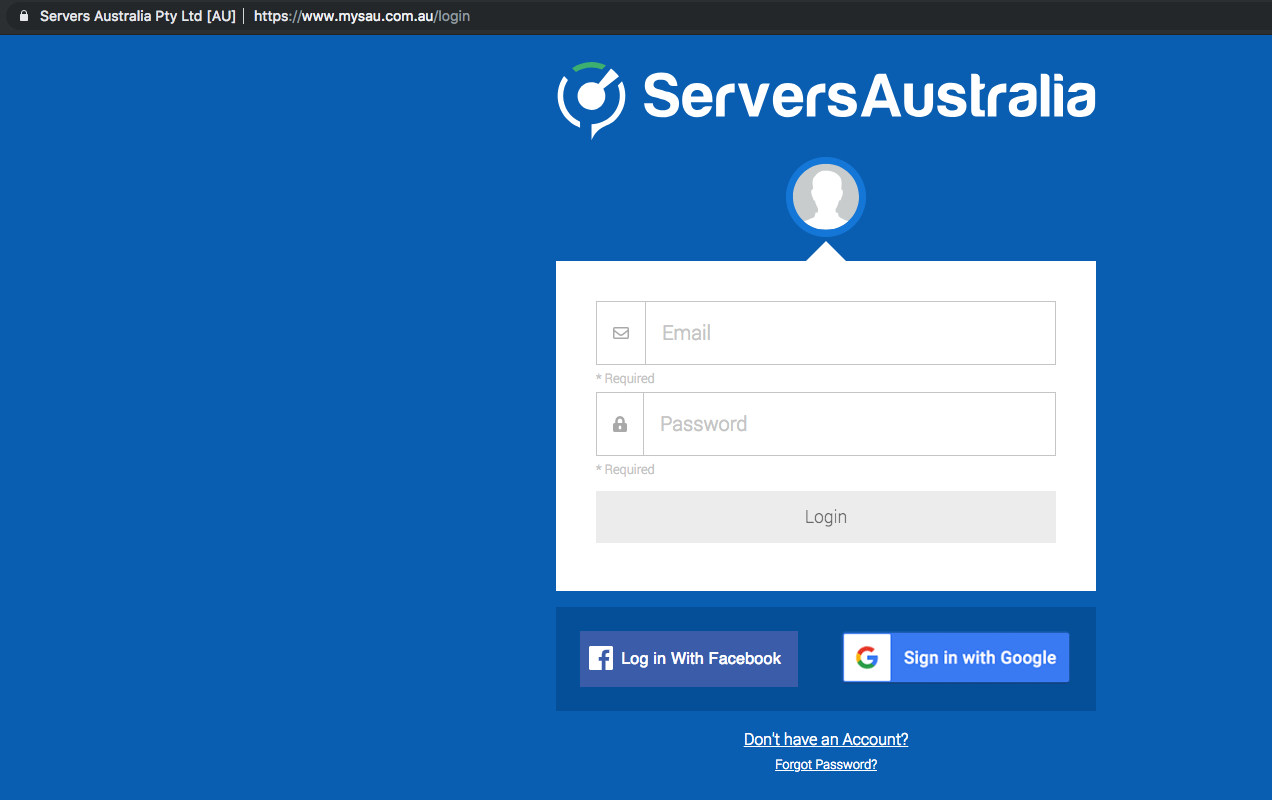
Task: Click the Required note under Password field
Action: click(625, 470)
